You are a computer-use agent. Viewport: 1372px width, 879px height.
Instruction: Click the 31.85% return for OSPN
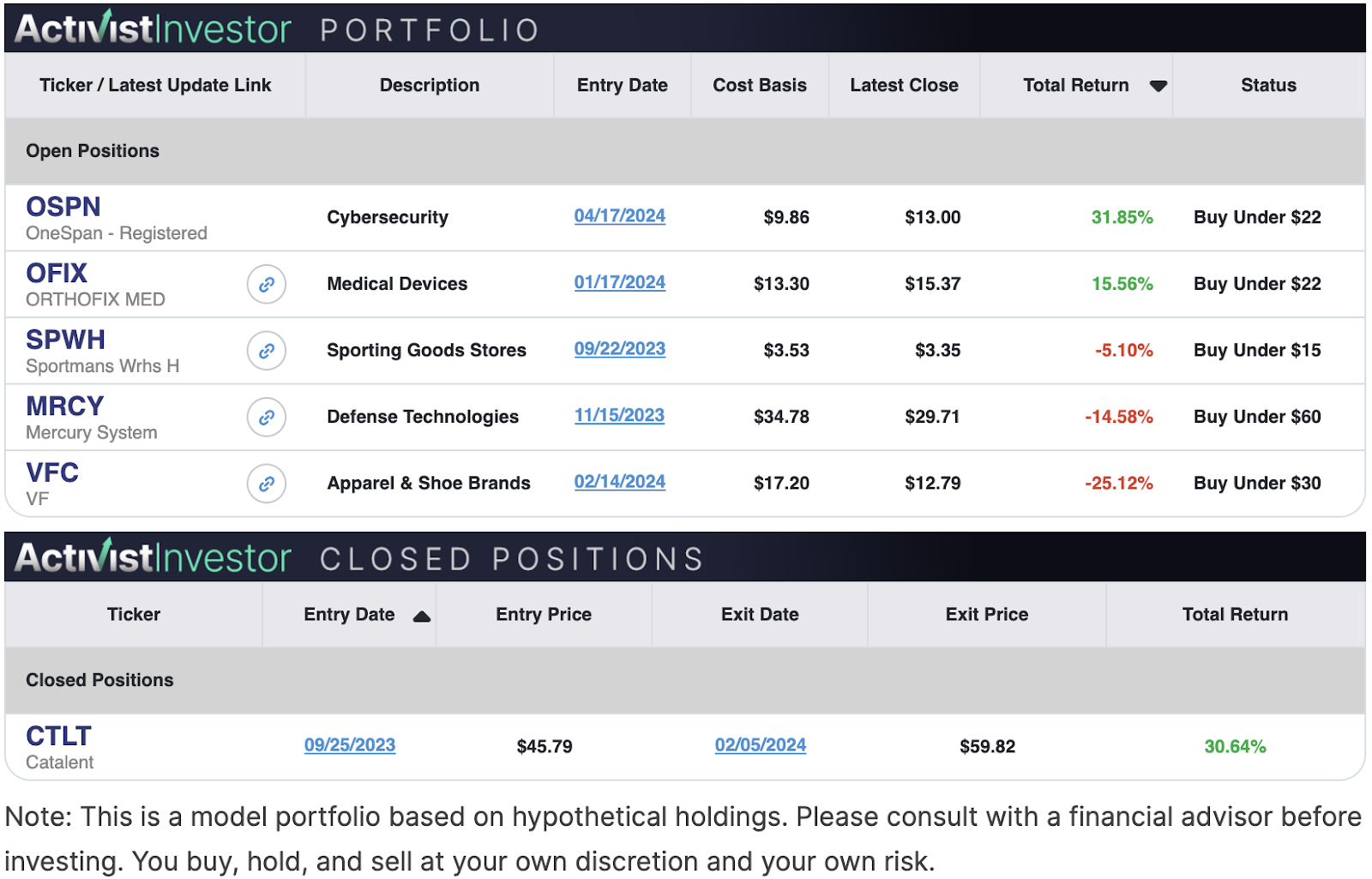(x=1122, y=218)
